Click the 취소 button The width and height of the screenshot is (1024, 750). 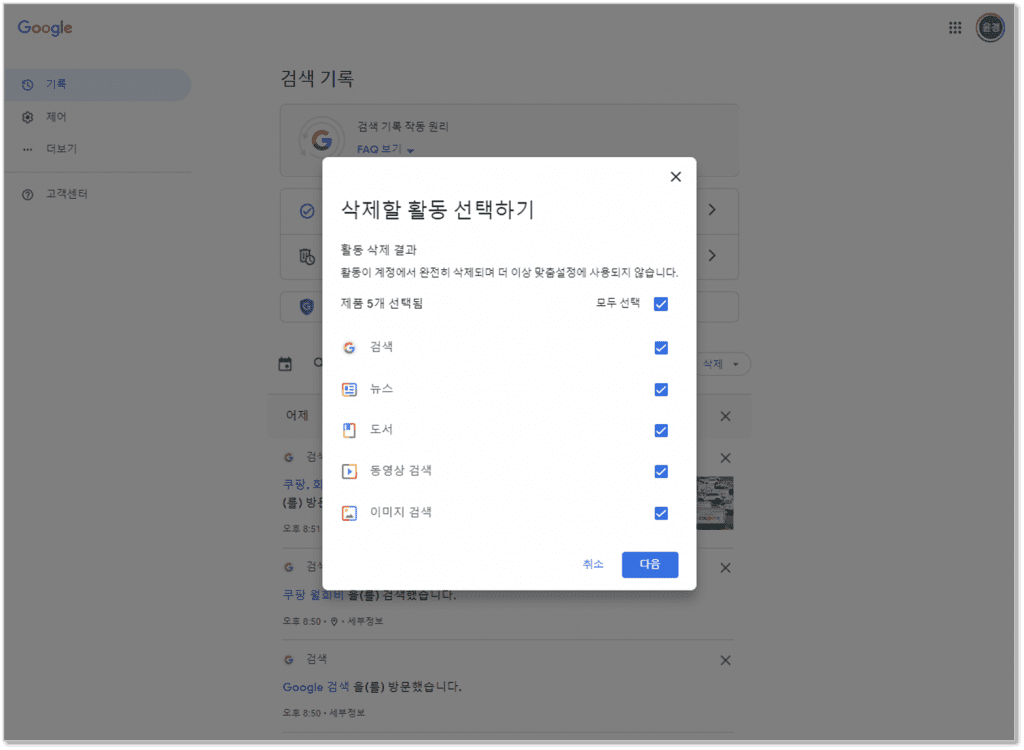(x=592, y=564)
